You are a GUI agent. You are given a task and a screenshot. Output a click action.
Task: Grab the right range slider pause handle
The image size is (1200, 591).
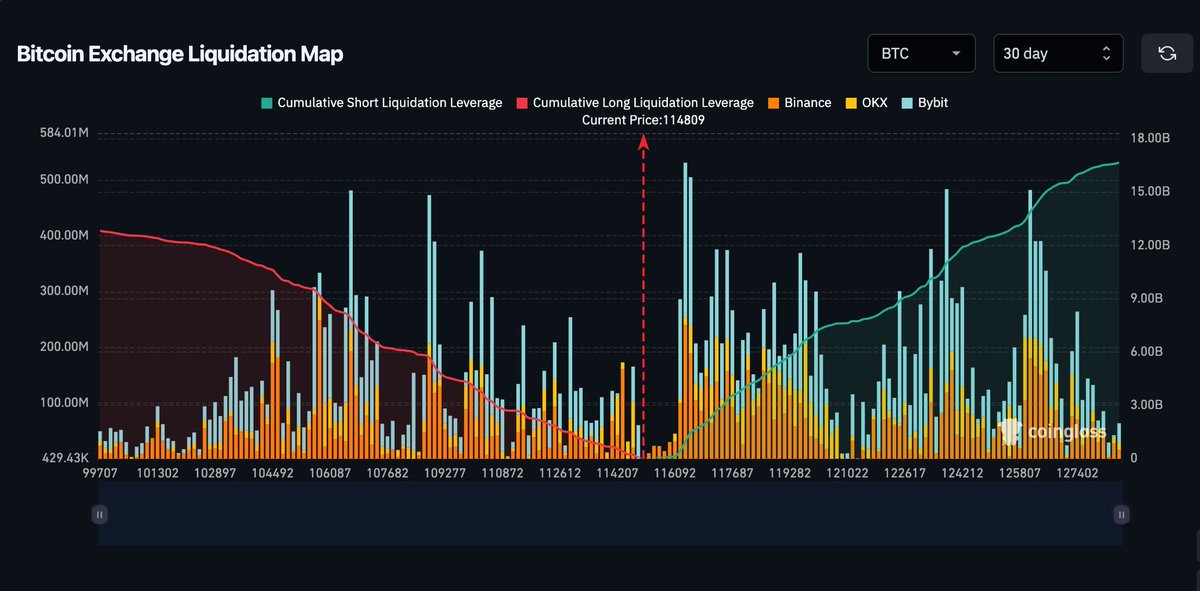pos(1121,514)
